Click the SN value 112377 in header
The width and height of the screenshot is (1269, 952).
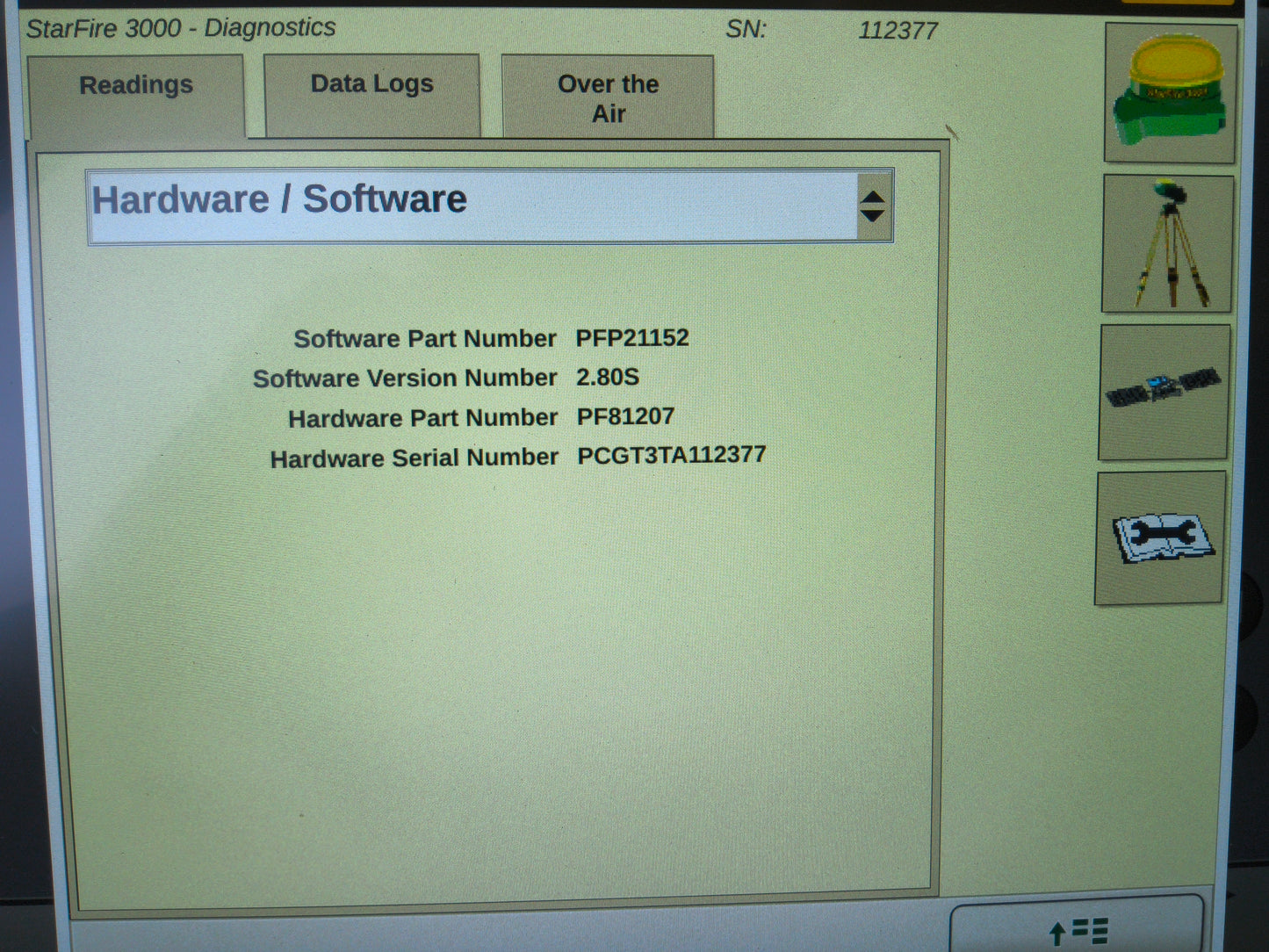898,31
